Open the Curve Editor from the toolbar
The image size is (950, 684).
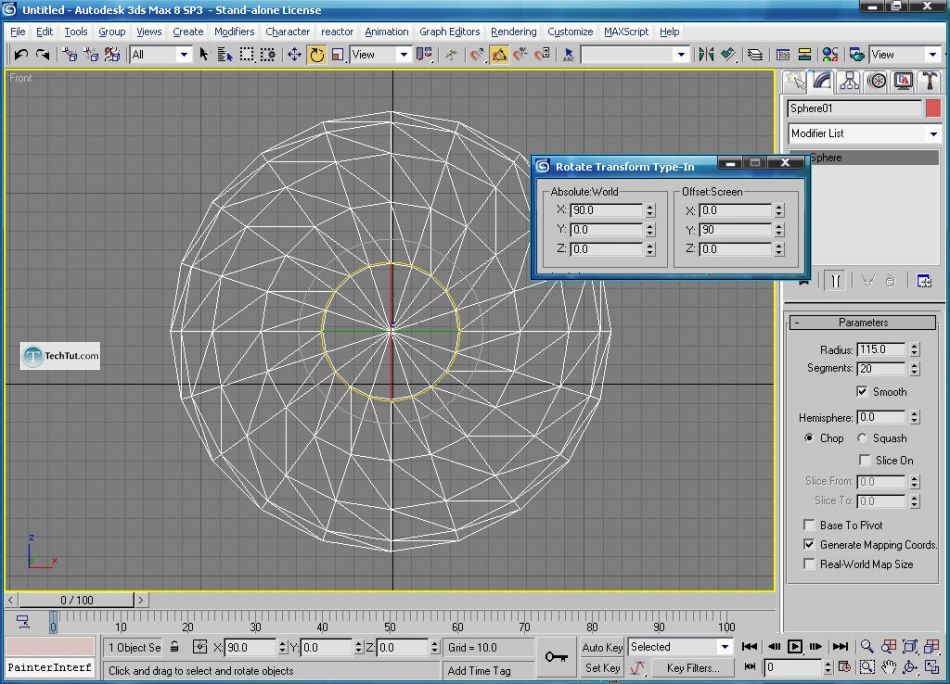coord(783,55)
